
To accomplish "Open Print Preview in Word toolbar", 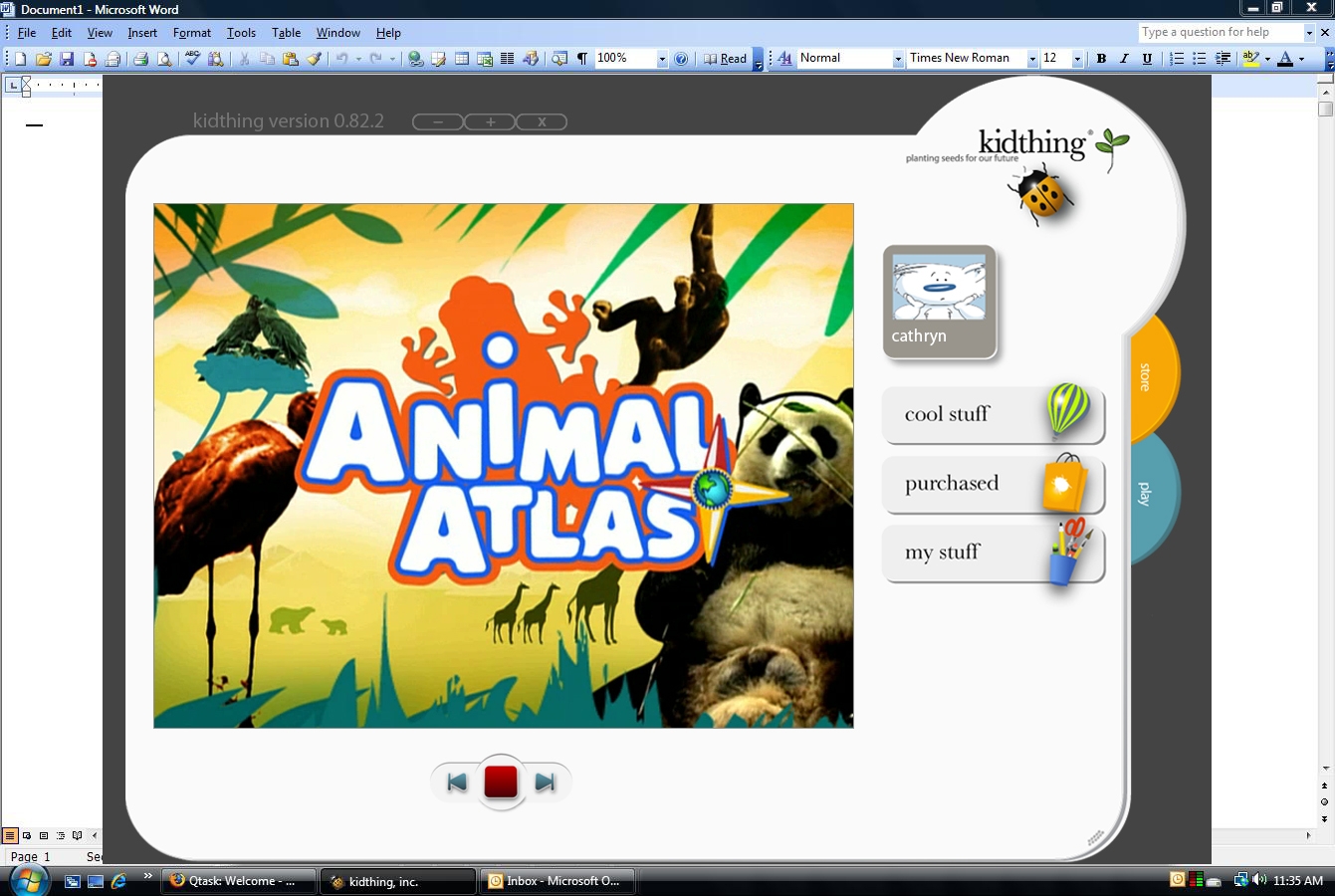I will (164, 59).
